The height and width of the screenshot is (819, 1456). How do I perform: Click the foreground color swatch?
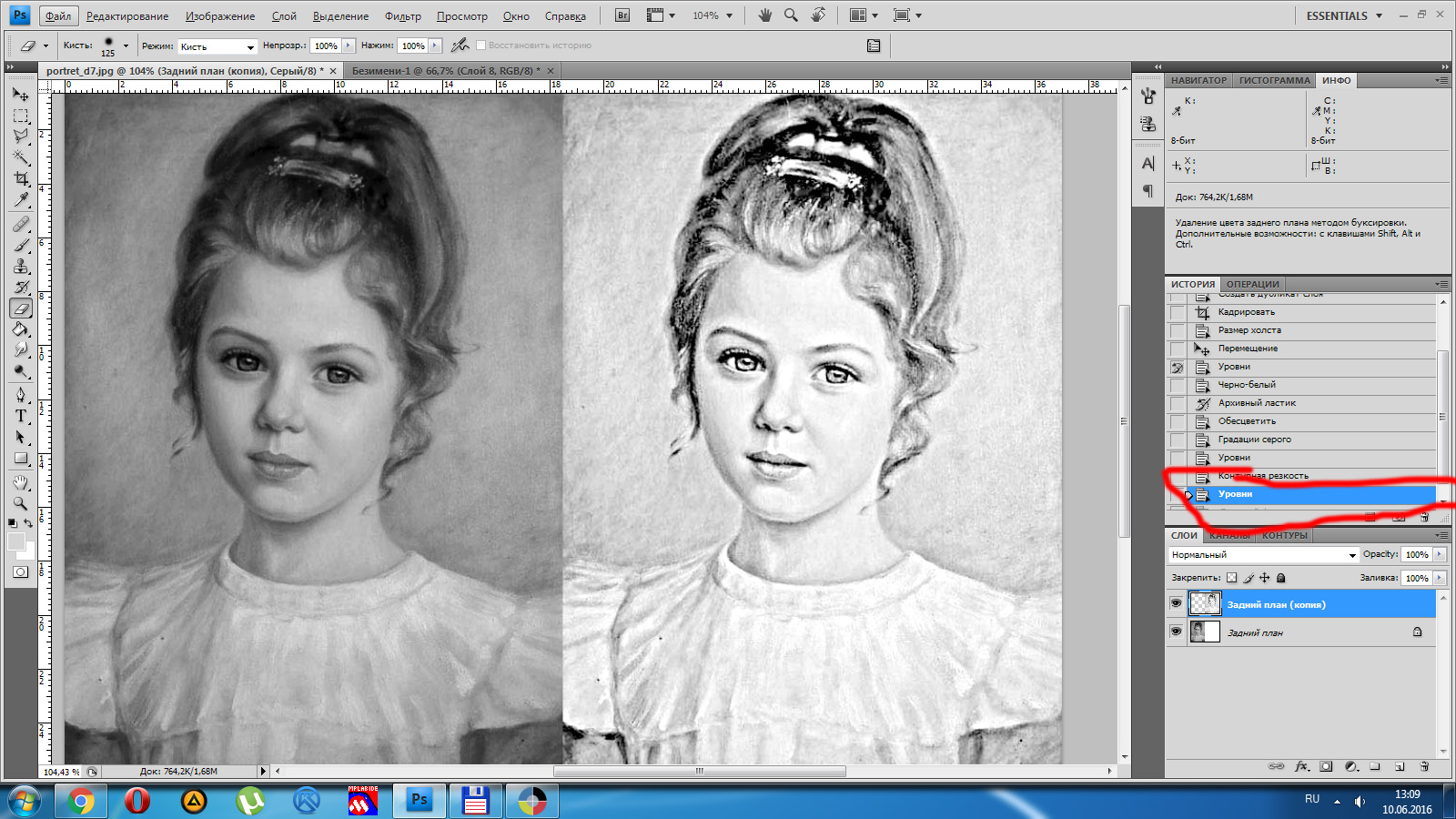pyautogui.click(x=15, y=542)
